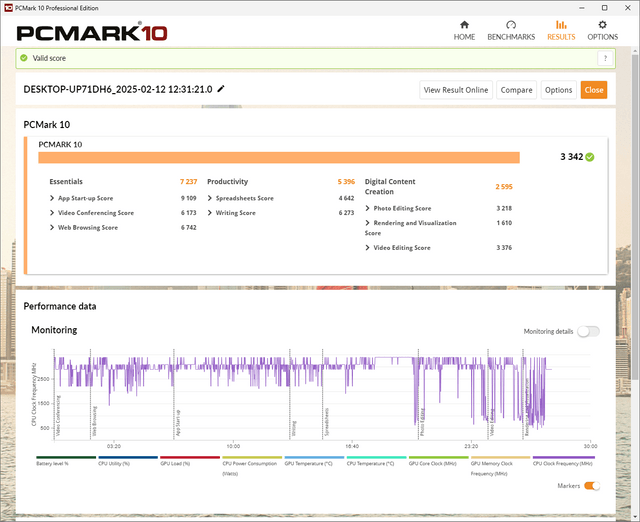Click the help question mark in Valid score bar
Viewport: 640px width, 522px height.
click(605, 58)
